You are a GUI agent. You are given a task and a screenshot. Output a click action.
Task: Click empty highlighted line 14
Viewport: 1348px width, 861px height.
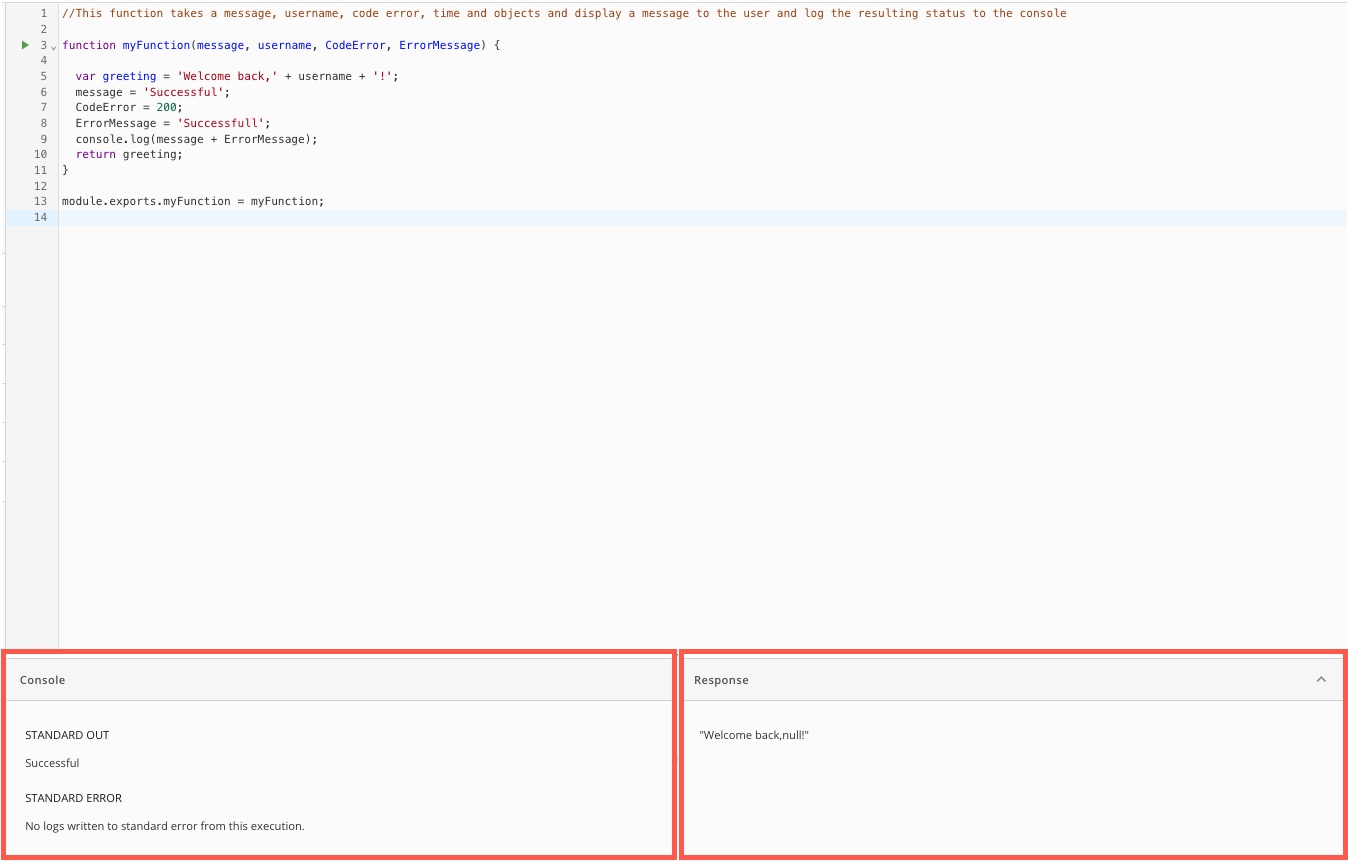200,217
